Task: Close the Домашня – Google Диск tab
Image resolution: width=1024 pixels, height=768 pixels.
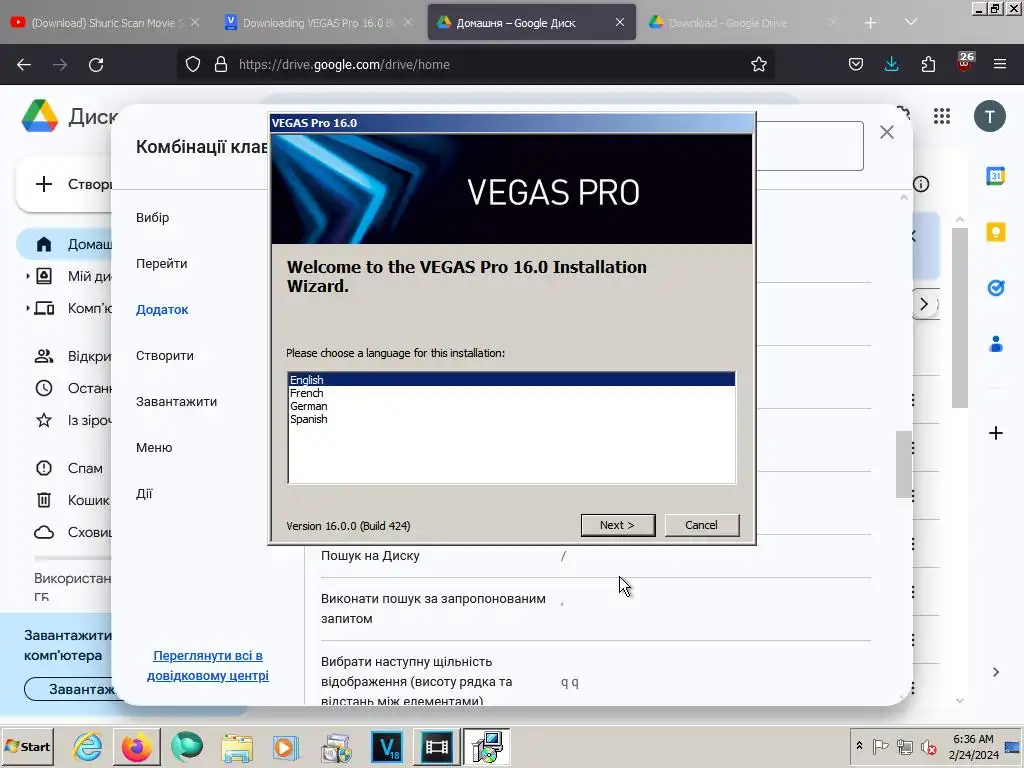Action: (x=620, y=22)
